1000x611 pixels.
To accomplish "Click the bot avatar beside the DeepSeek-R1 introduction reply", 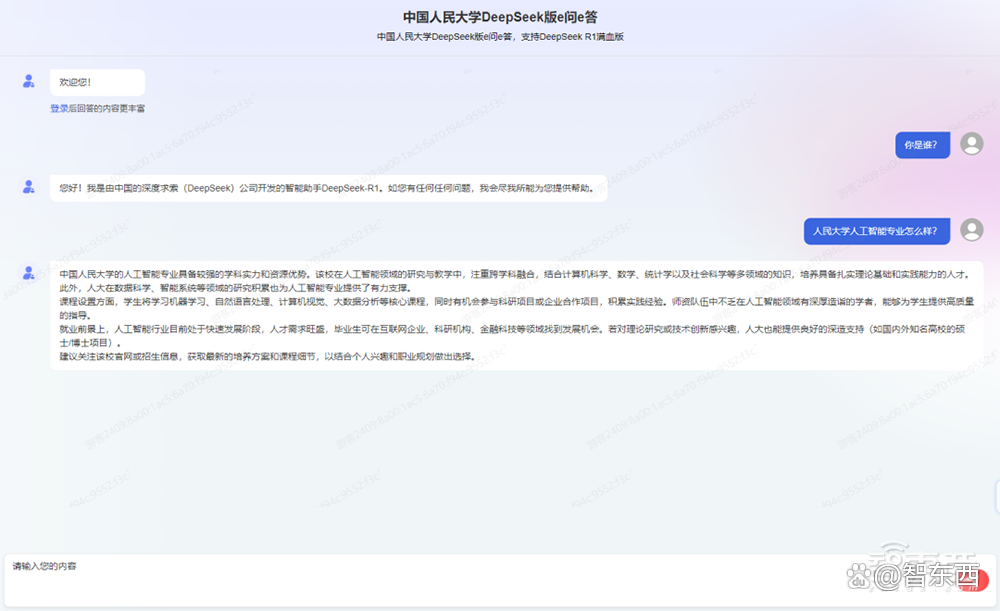I will pos(29,187).
